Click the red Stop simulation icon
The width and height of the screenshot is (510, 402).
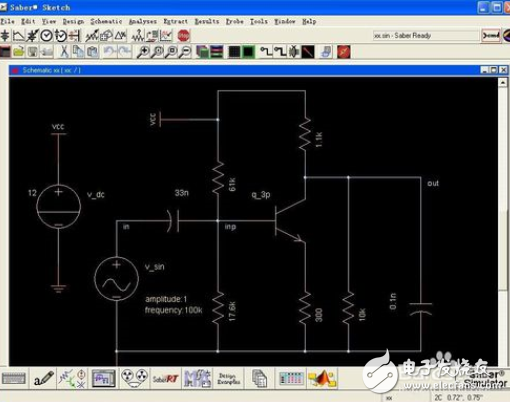click(x=183, y=36)
